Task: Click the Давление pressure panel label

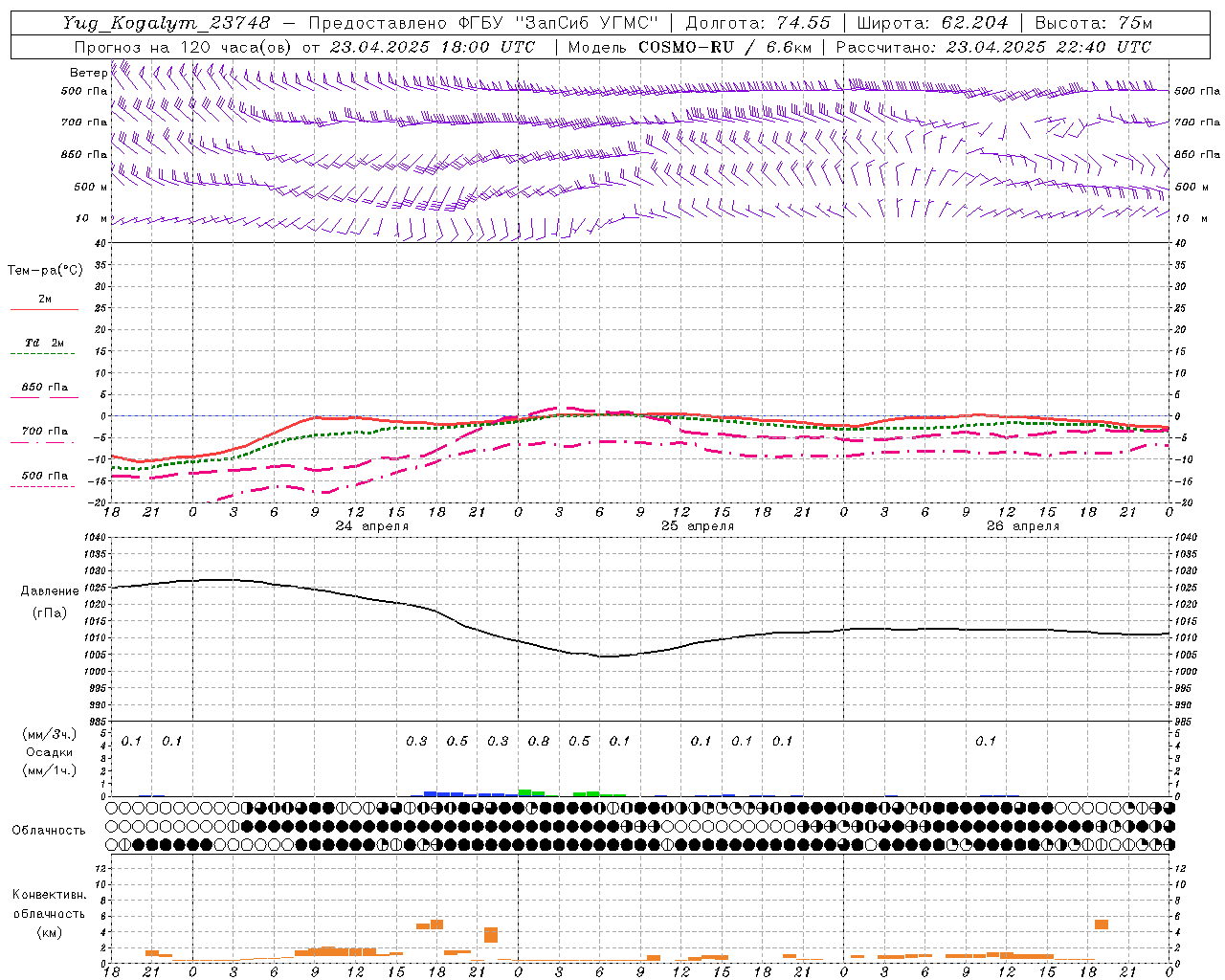Action: [50, 591]
